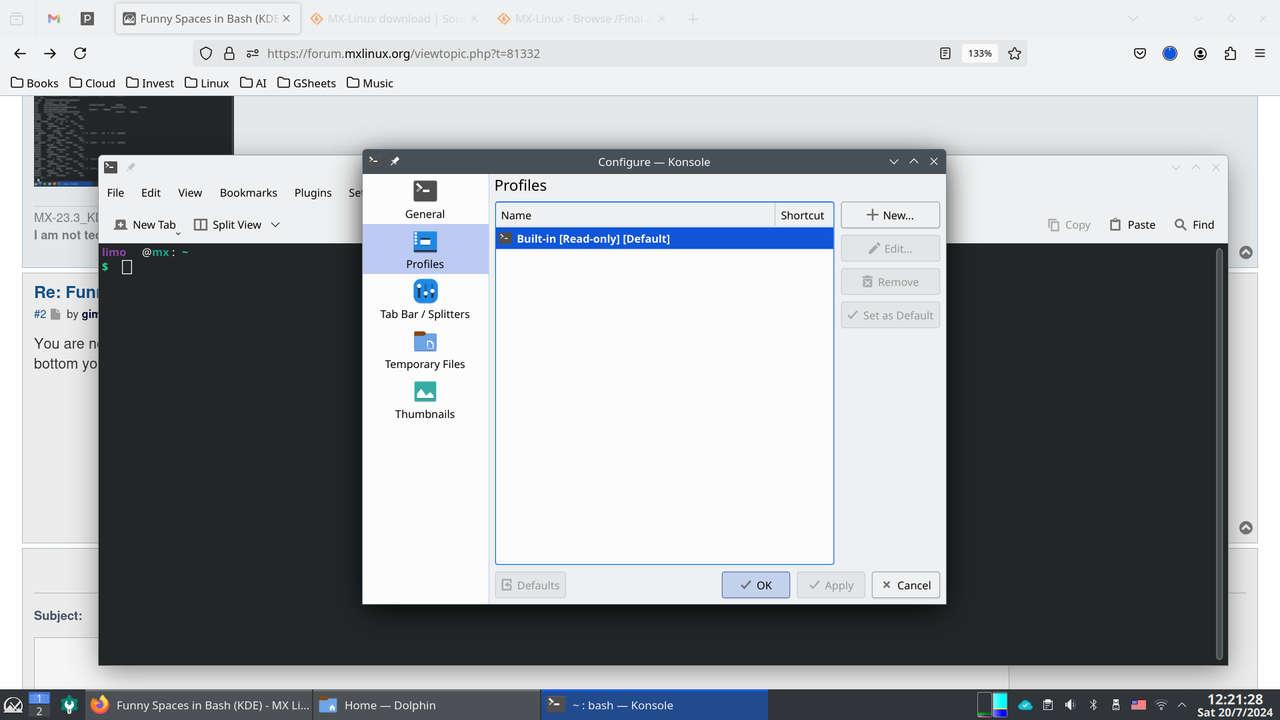Open the pinned tab with the P icon
1280x720 pixels.
pos(87,19)
